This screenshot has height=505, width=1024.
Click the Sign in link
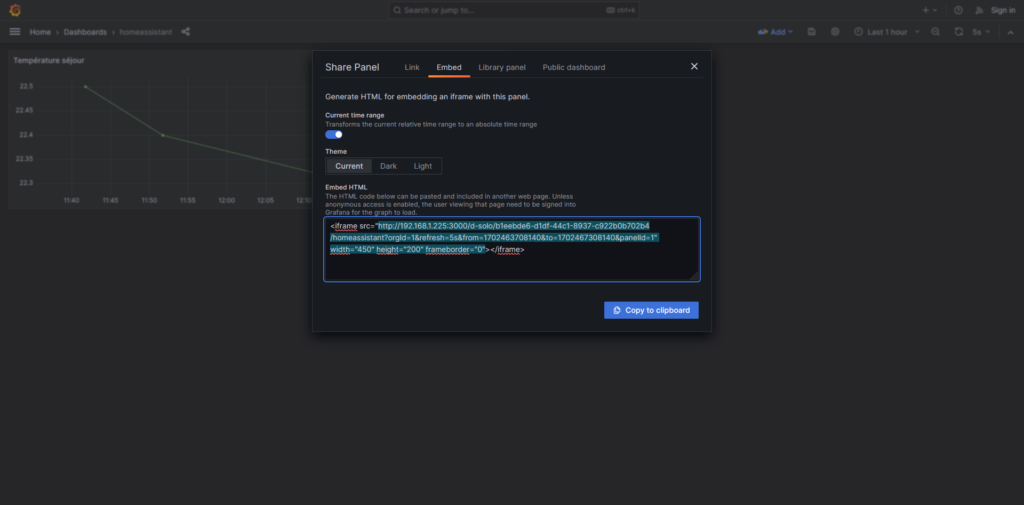coord(1003,10)
